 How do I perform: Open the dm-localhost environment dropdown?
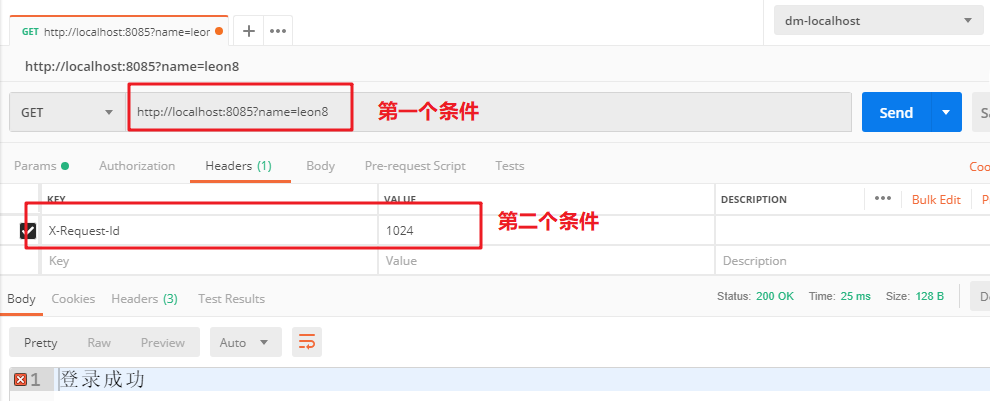click(x=879, y=21)
